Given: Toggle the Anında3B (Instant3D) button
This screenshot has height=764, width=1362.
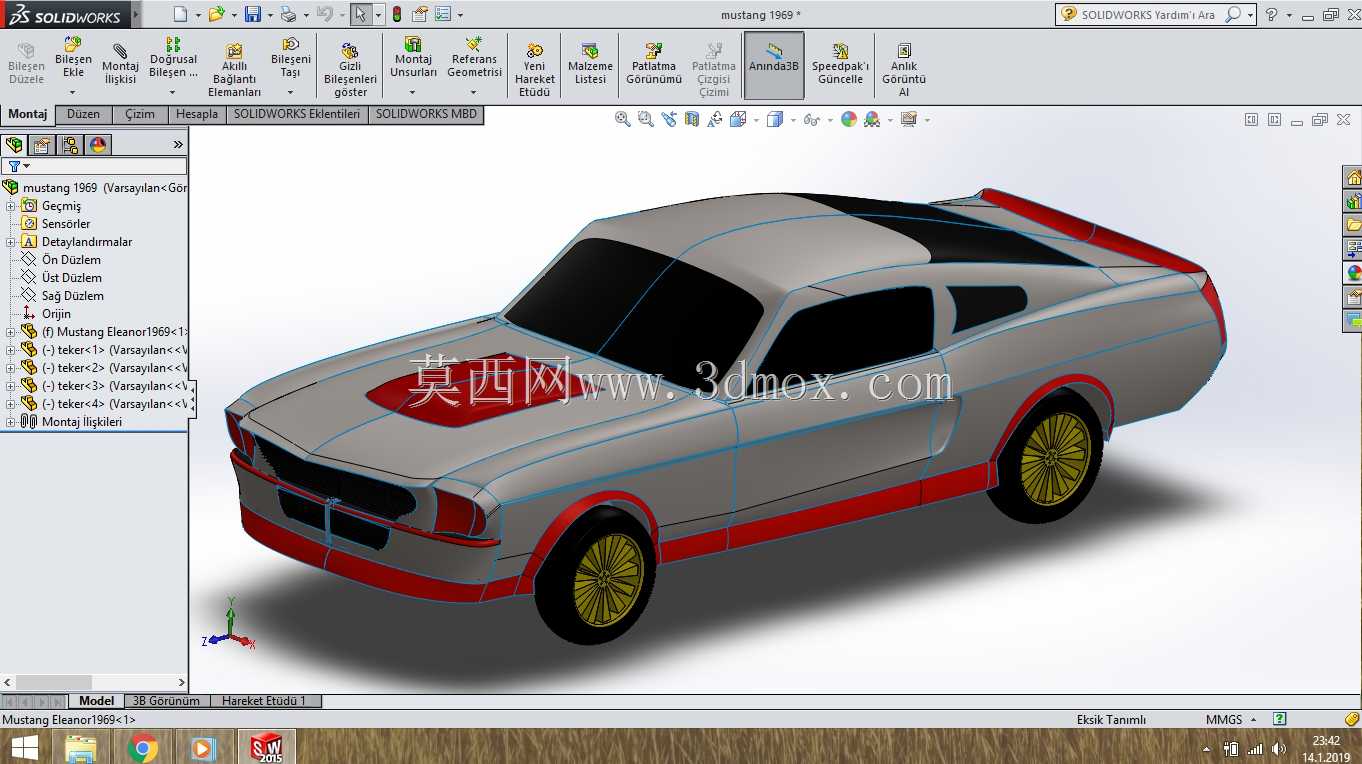Looking at the screenshot, I should coord(774,65).
